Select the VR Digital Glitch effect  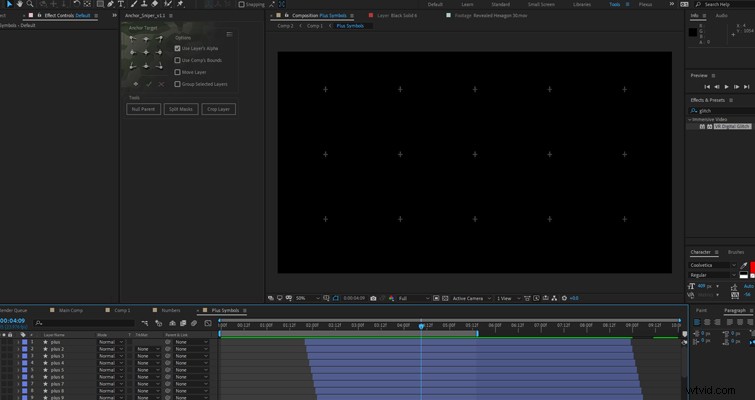point(732,126)
